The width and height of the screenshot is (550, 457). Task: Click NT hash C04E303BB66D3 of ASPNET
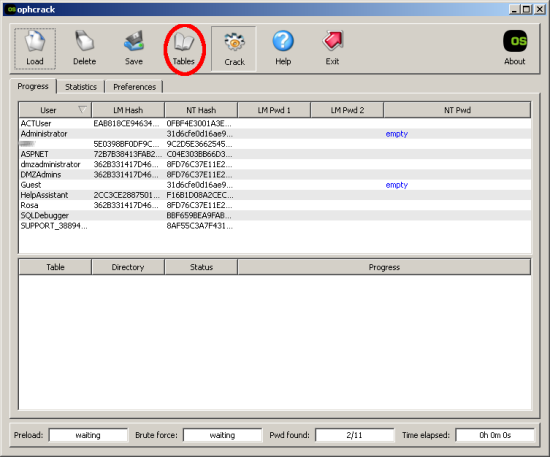point(199,154)
